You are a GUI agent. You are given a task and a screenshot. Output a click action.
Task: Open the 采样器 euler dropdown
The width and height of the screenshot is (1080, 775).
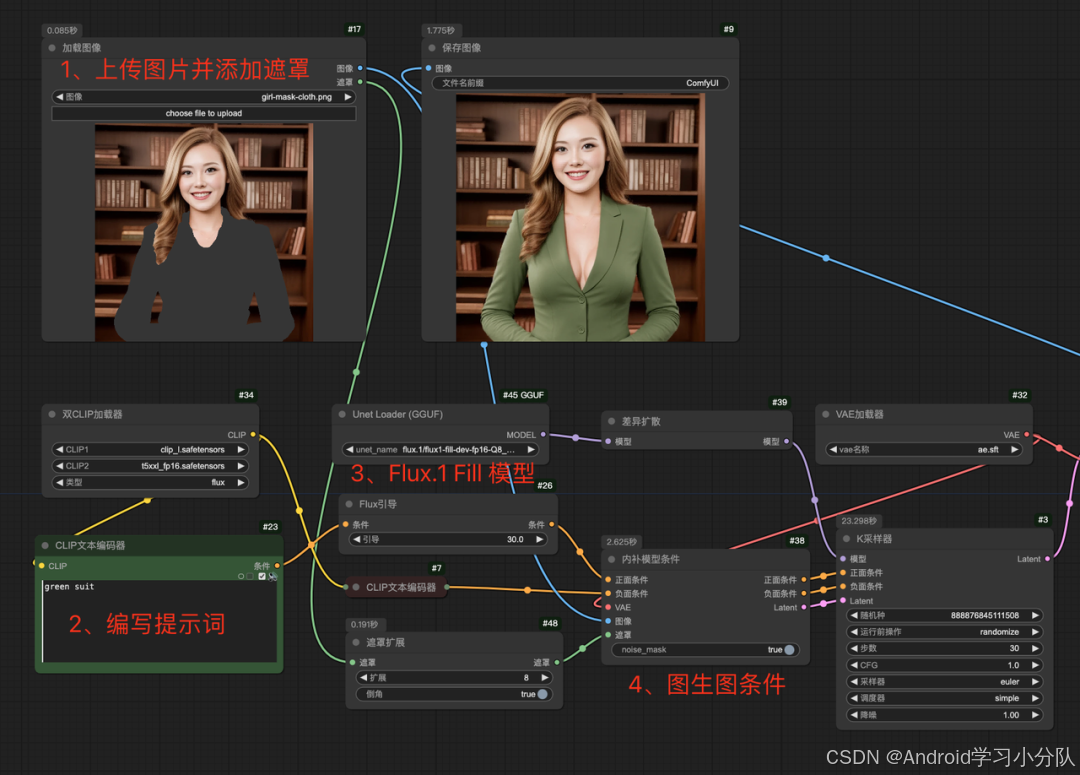tap(944, 681)
